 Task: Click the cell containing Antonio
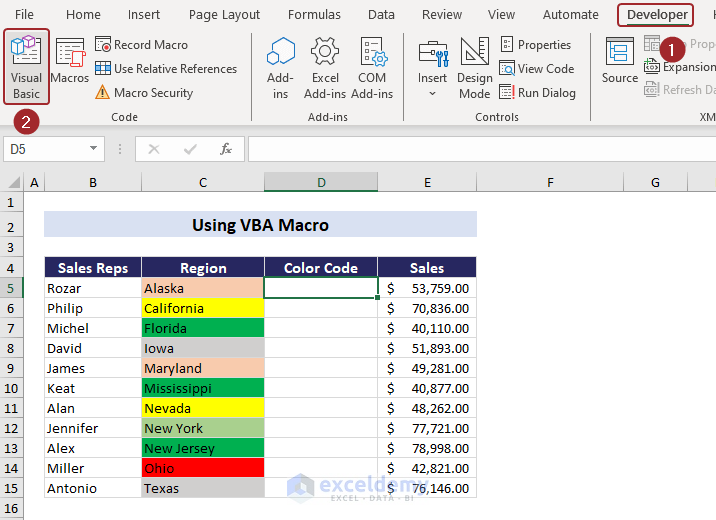tap(93, 488)
